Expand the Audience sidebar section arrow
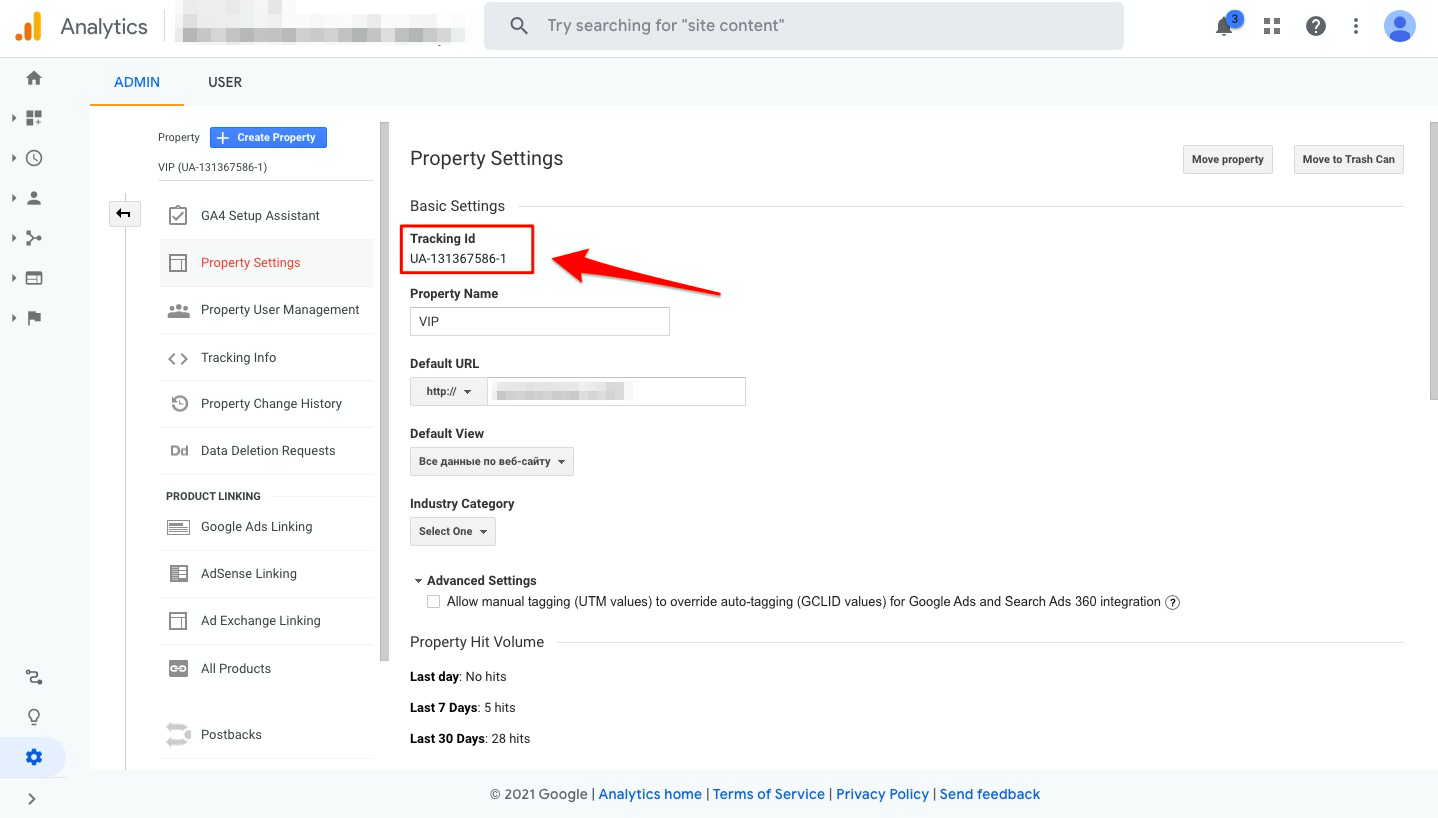Image resolution: width=1438 pixels, height=818 pixels. click(x=14, y=198)
